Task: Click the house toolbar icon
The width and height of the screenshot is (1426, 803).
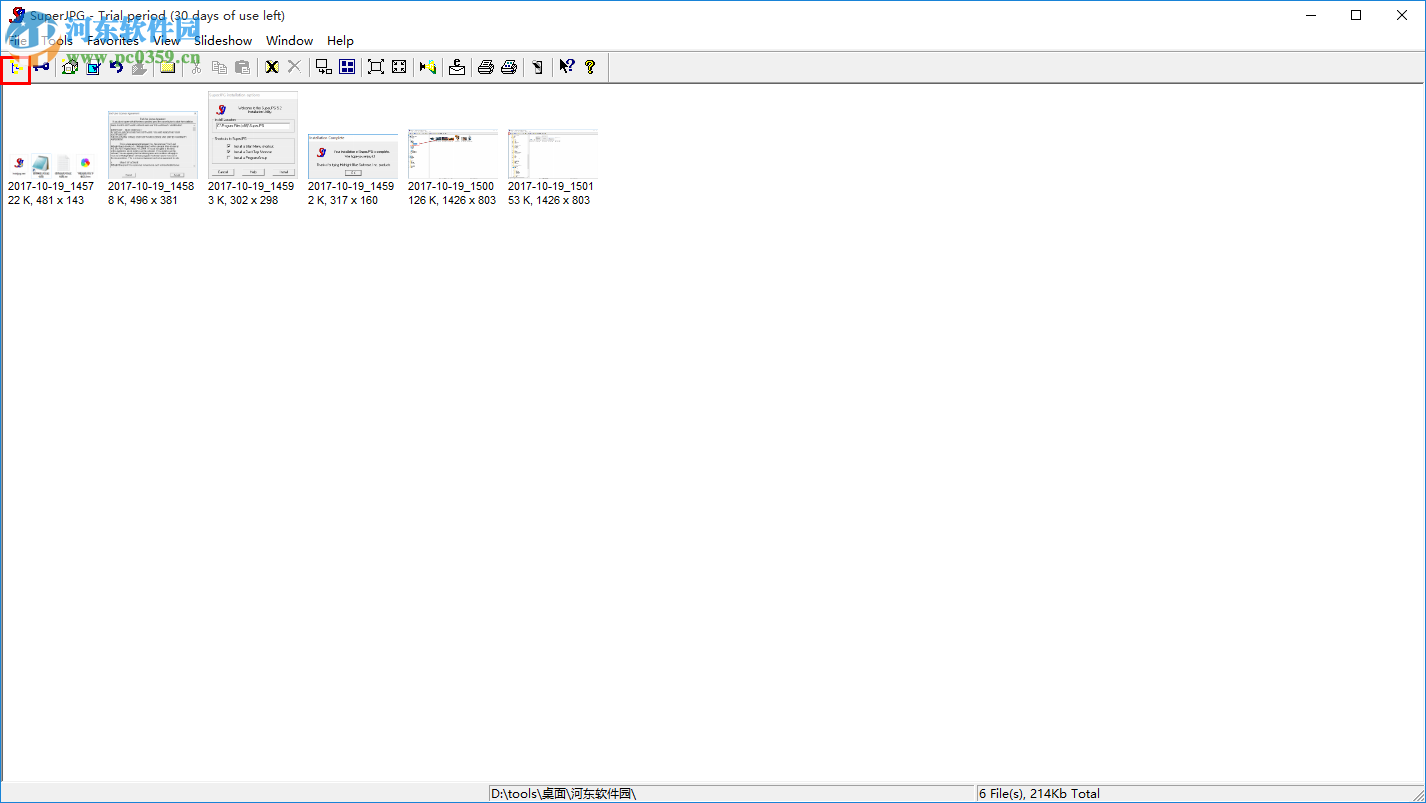Action: click(69, 67)
